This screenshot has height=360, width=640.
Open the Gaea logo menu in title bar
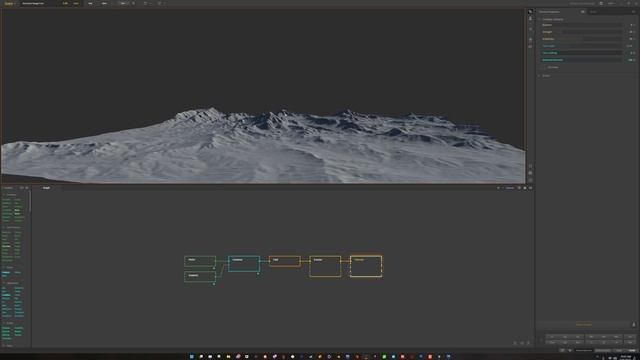click(9, 3)
